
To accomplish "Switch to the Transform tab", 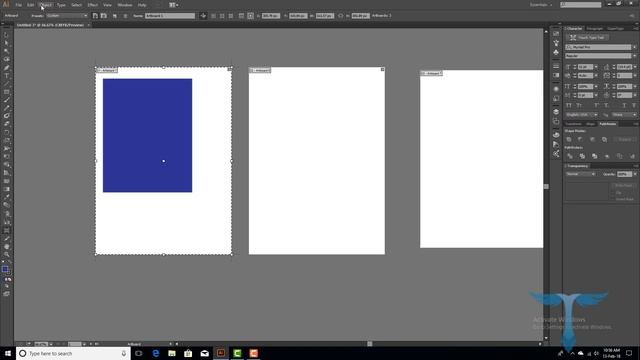I will [x=573, y=124].
